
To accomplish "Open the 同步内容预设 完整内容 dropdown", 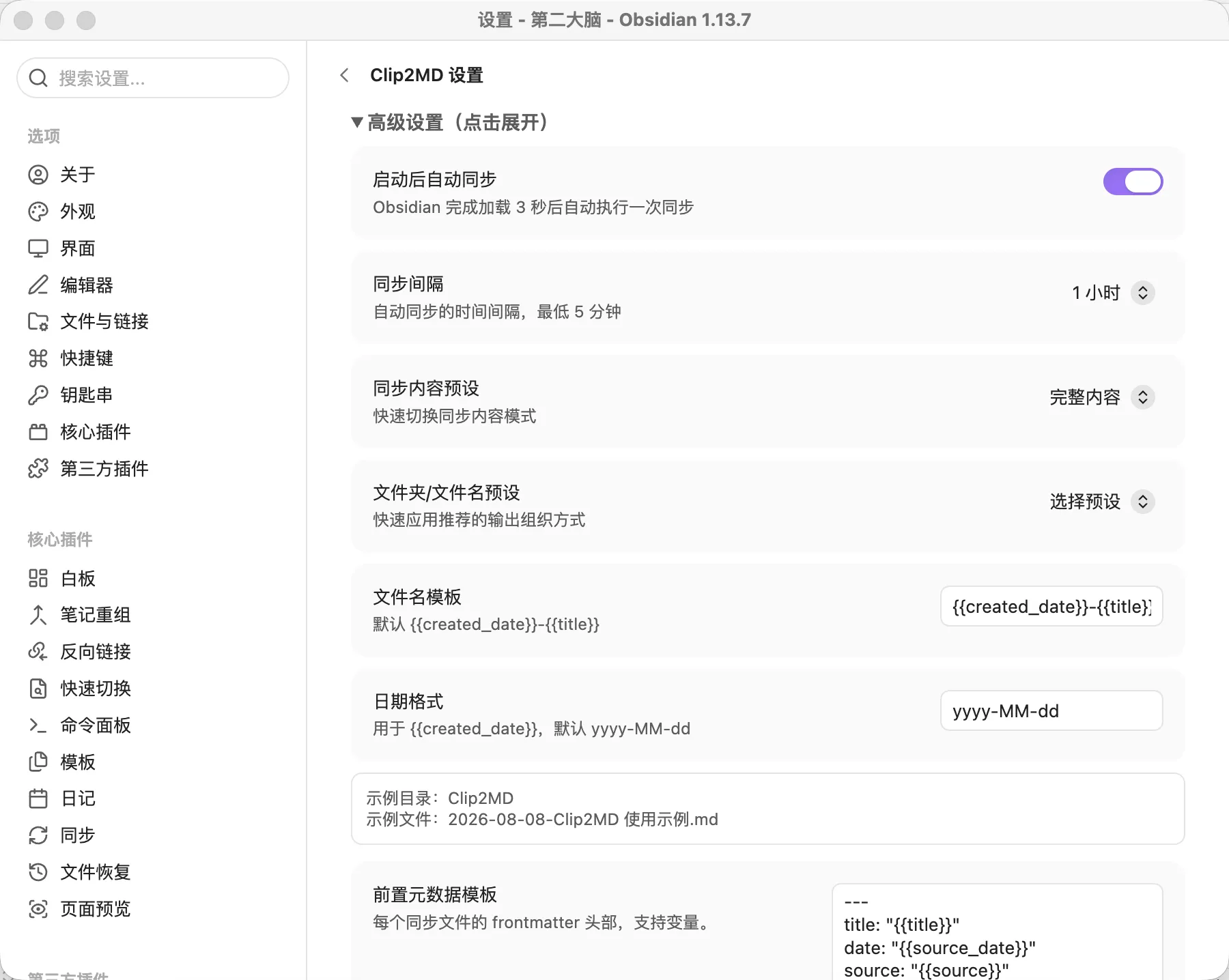I will [1101, 397].
